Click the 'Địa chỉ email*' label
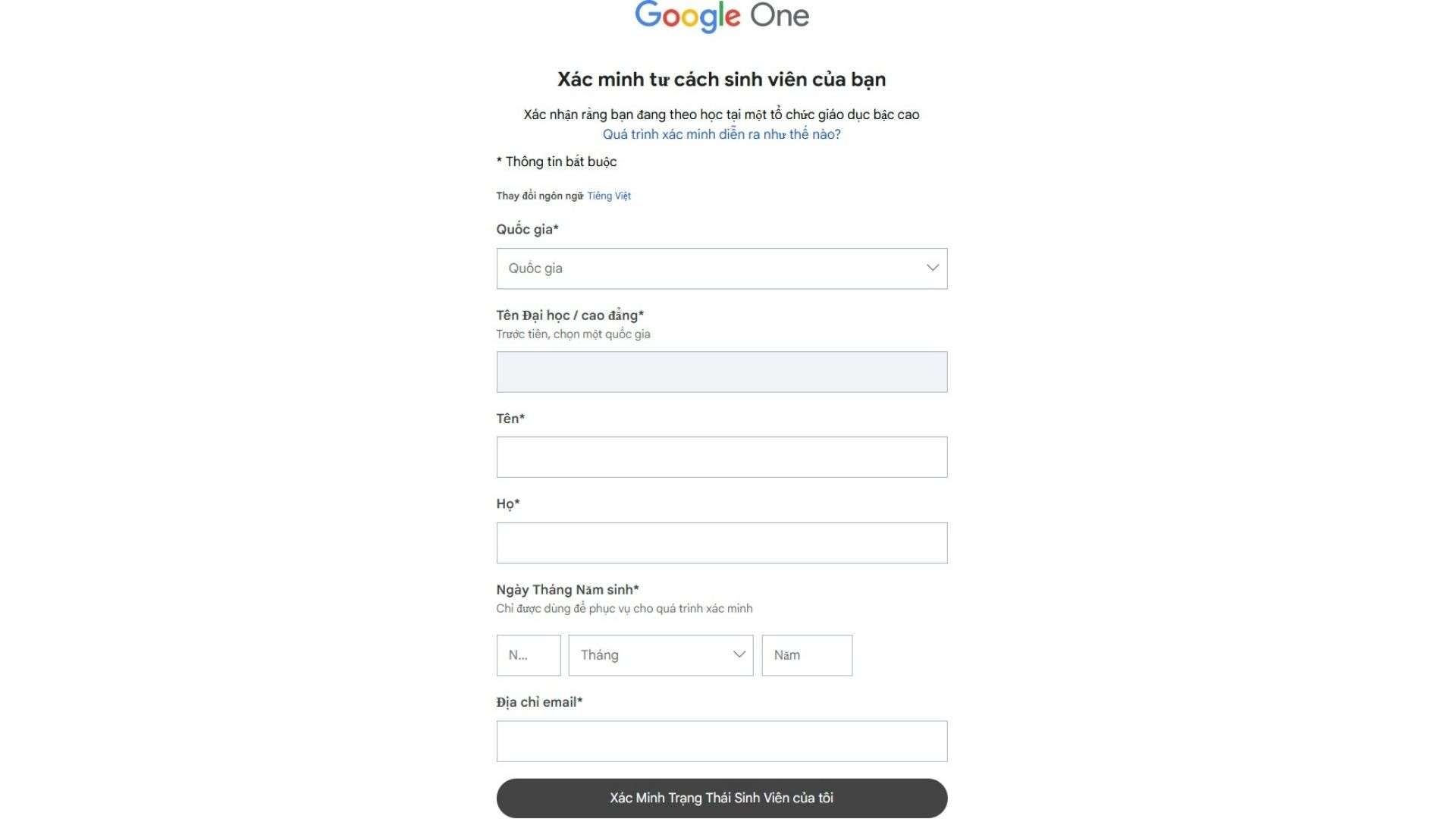Screen dimensions: 1456x819 (x=539, y=702)
